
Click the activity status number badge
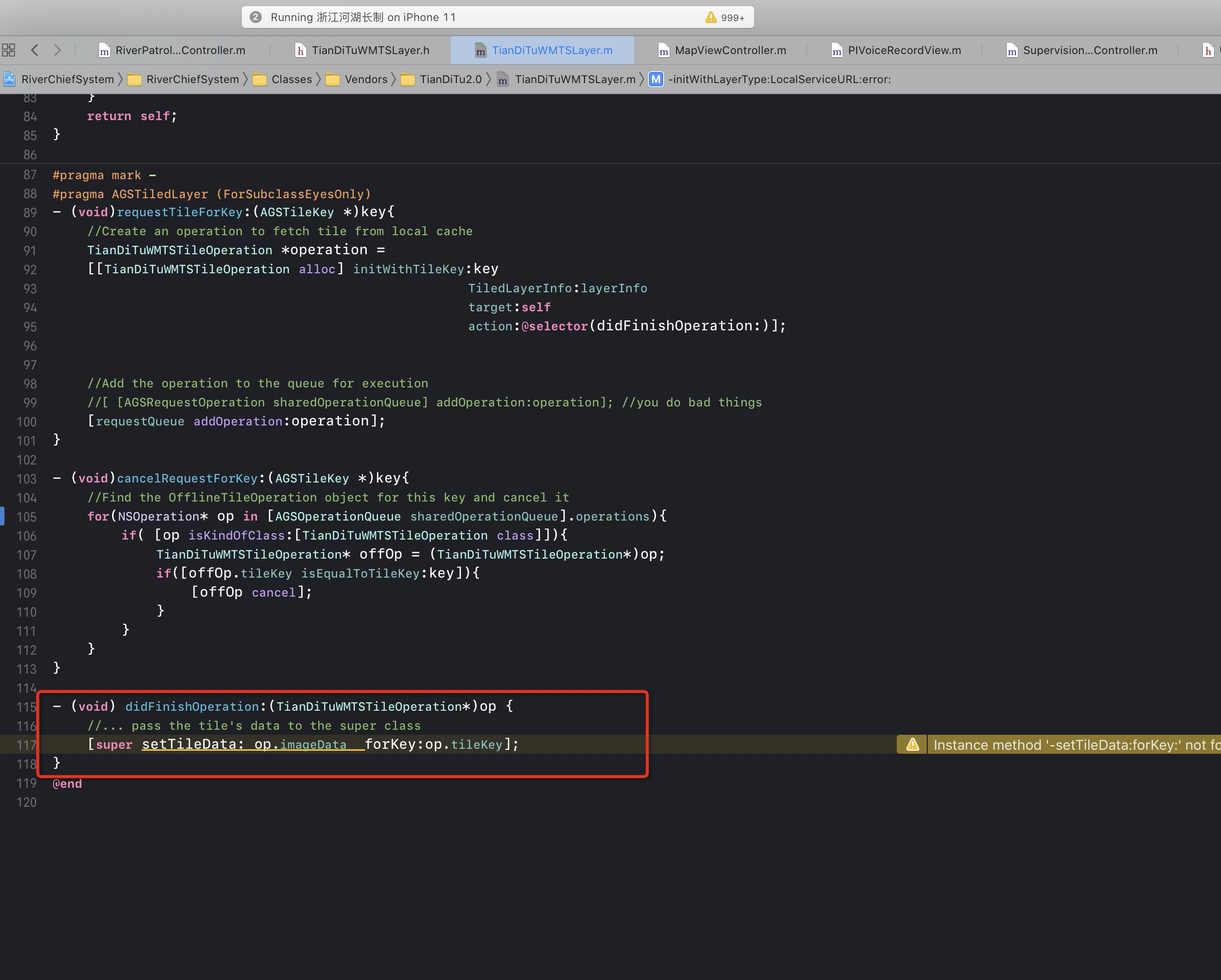[255, 18]
